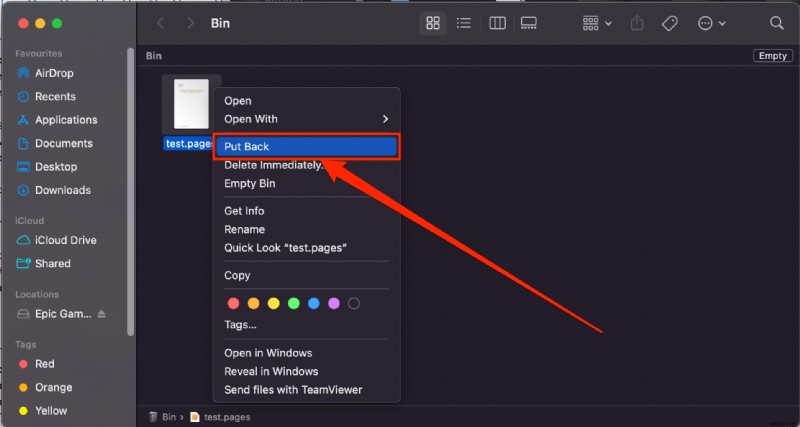Click the Empty button
This screenshot has height=427, width=800.
[x=772, y=56]
